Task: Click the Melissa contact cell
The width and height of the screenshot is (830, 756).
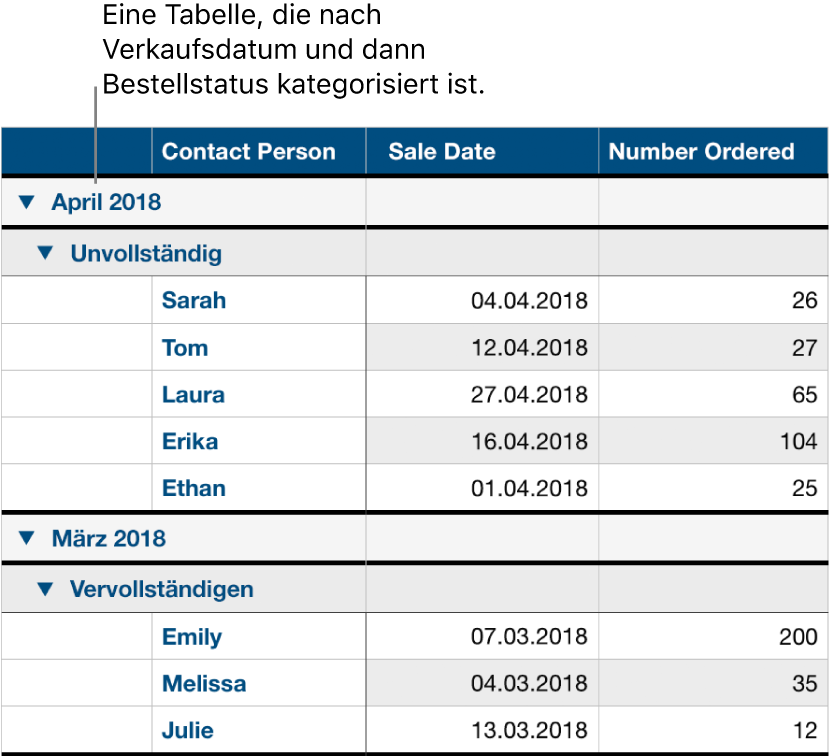Action: click(204, 684)
